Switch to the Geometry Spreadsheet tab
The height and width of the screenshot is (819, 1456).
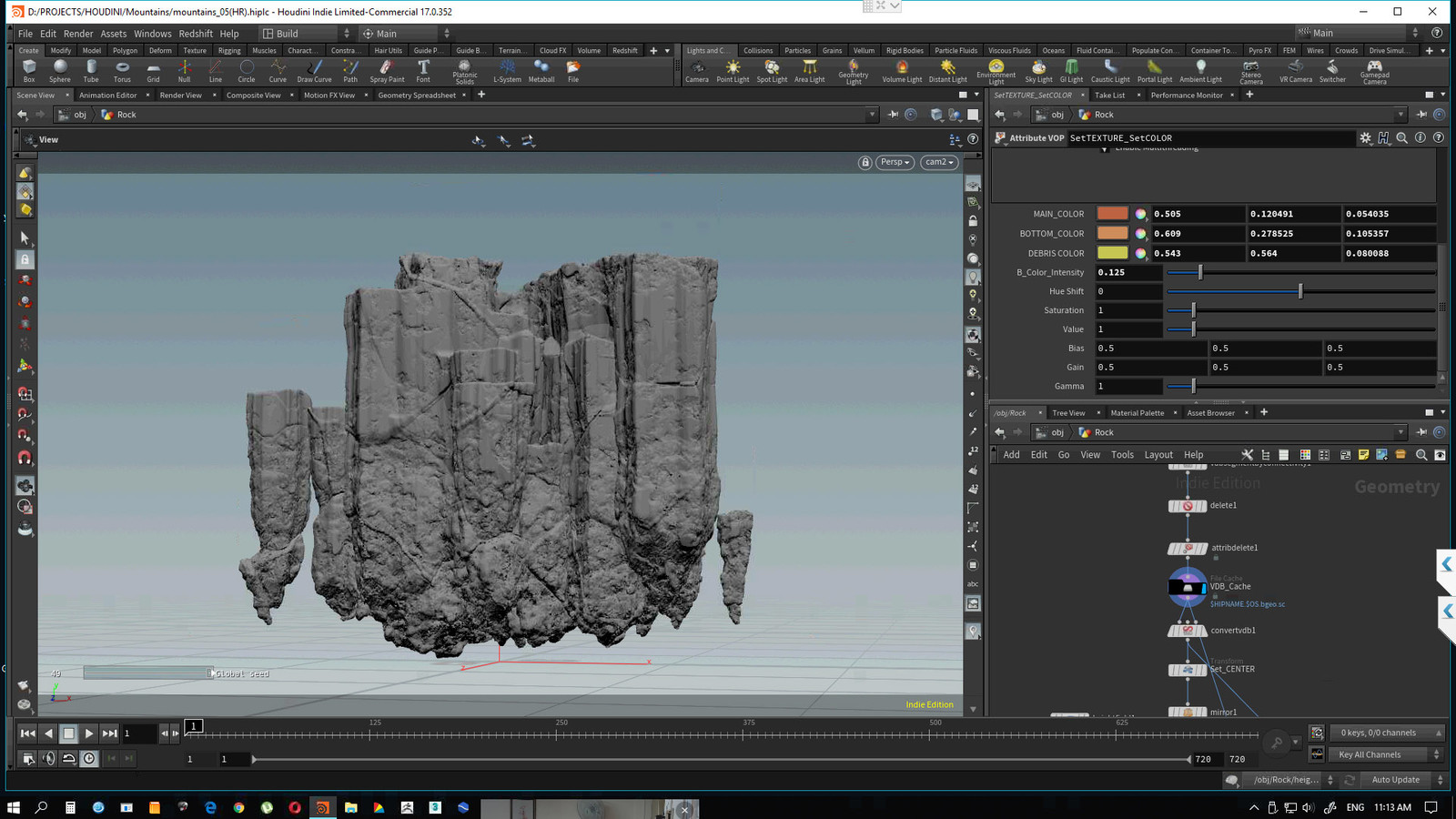[x=417, y=95]
